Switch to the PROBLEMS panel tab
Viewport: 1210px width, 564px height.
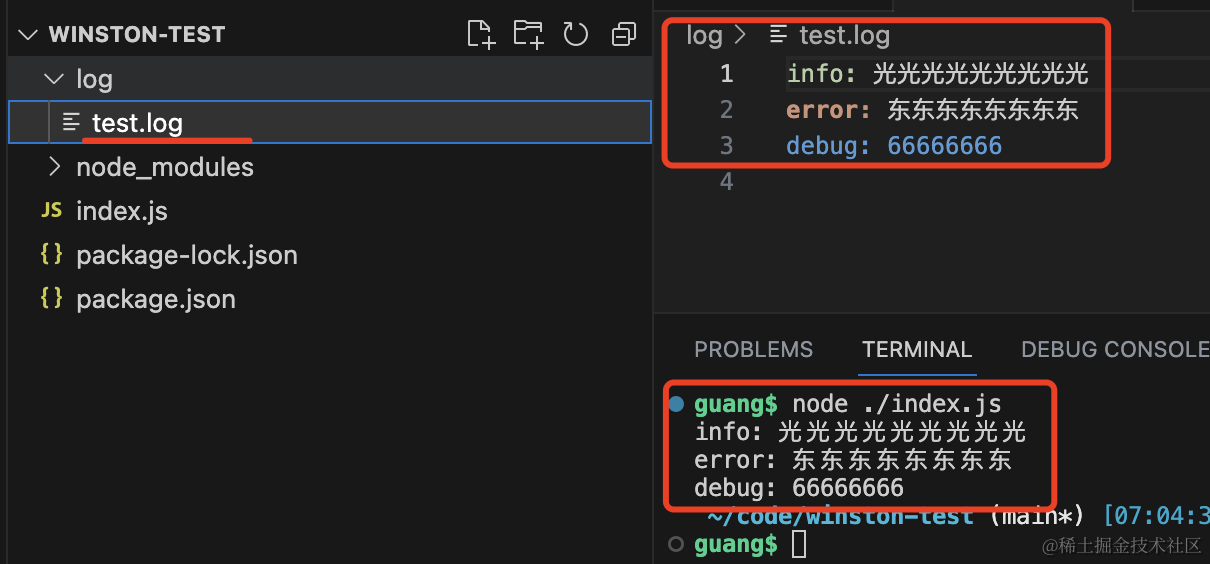[x=753, y=349]
